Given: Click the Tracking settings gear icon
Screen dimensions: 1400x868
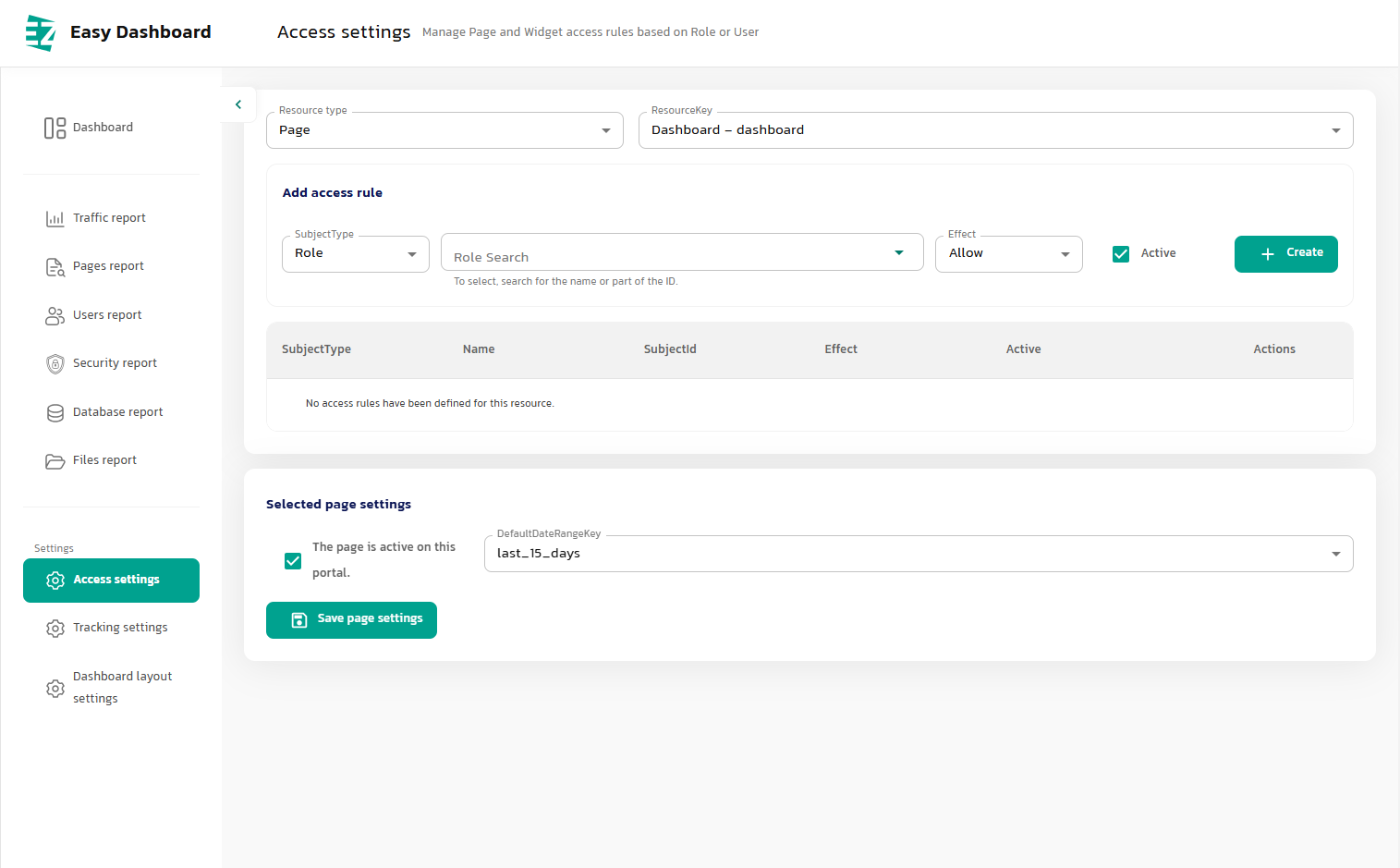Looking at the screenshot, I should coord(55,628).
